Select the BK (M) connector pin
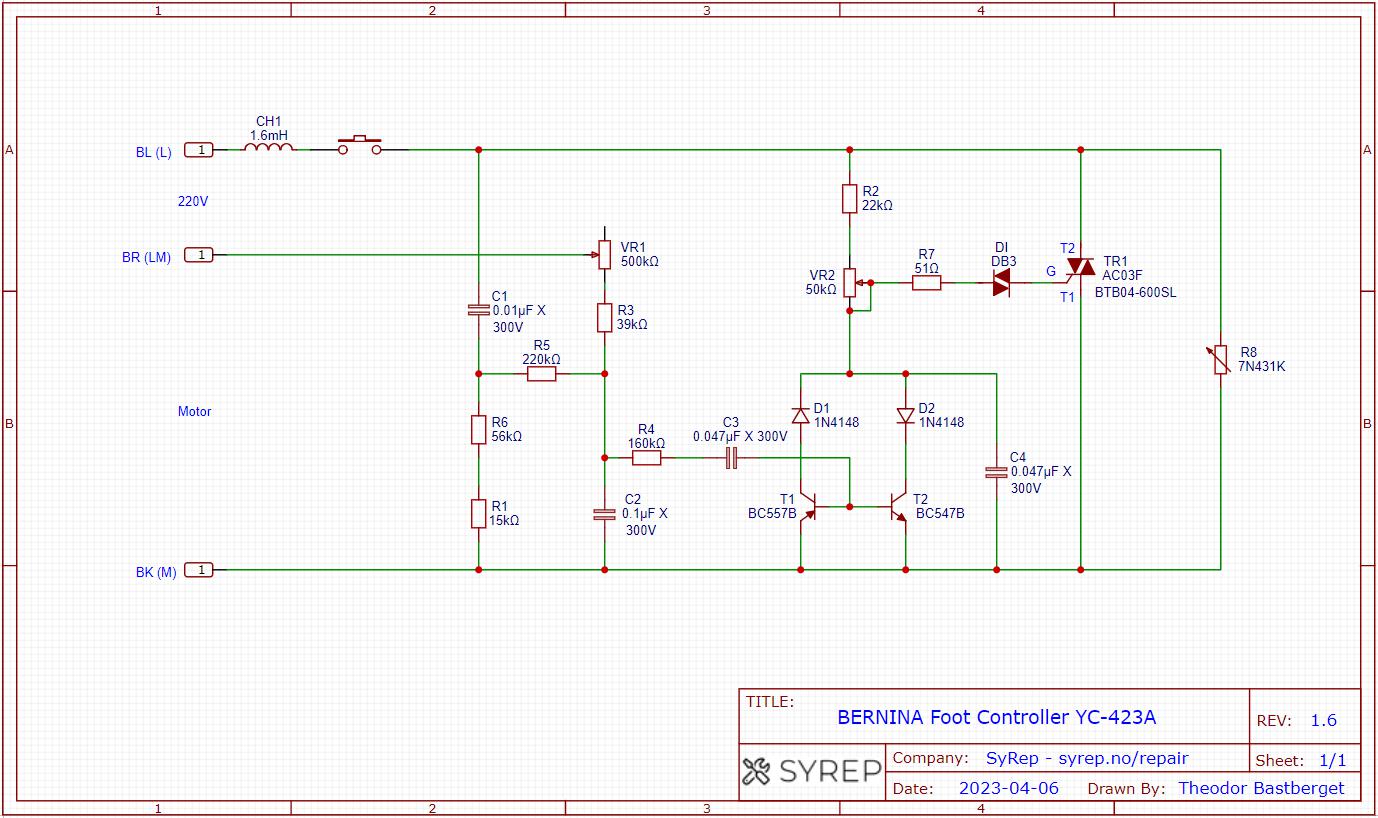Screen dimensions: 1378x818 200,570
